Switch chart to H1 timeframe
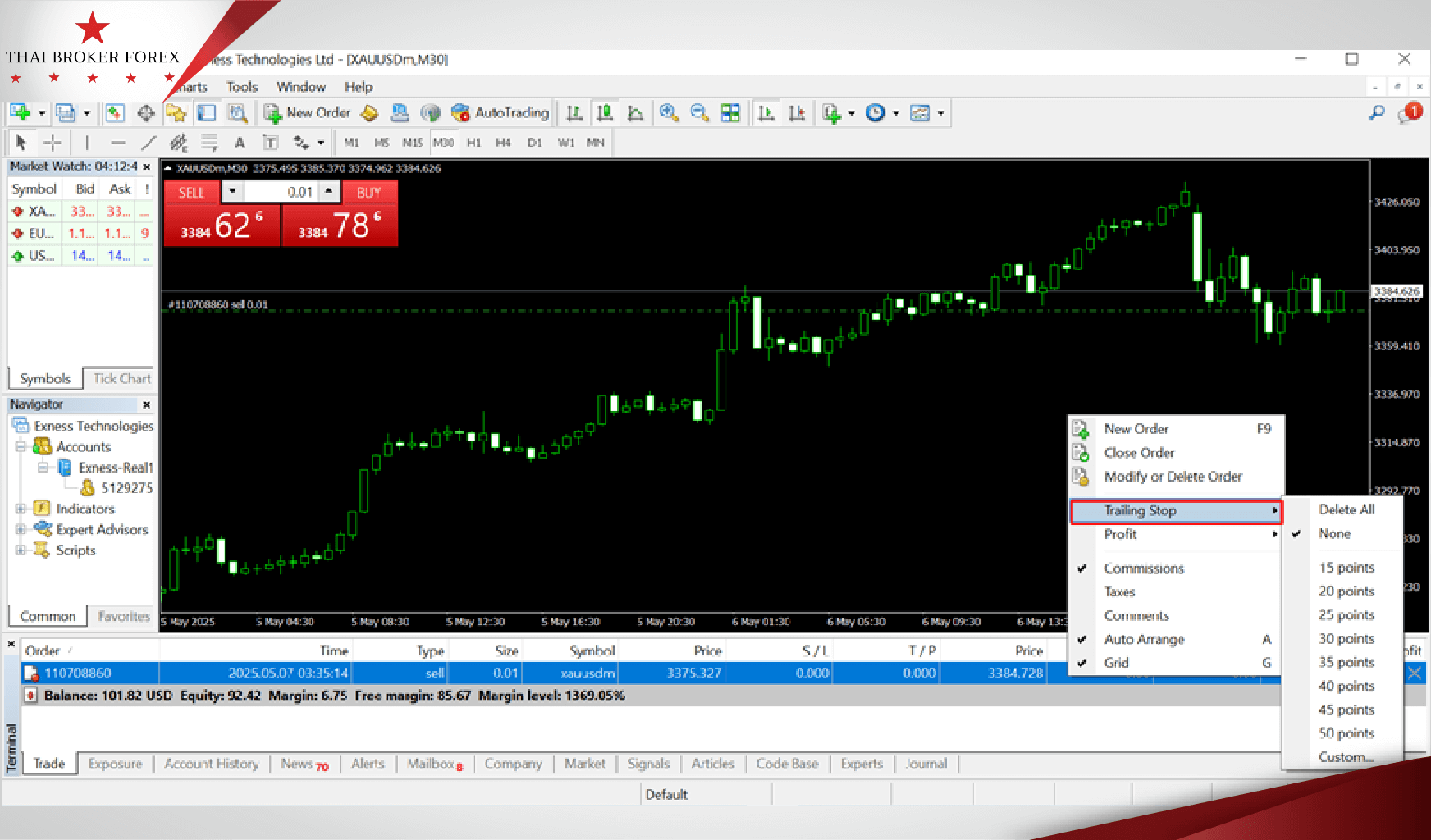Screen dimensions: 1431x840 click(473, 143)
